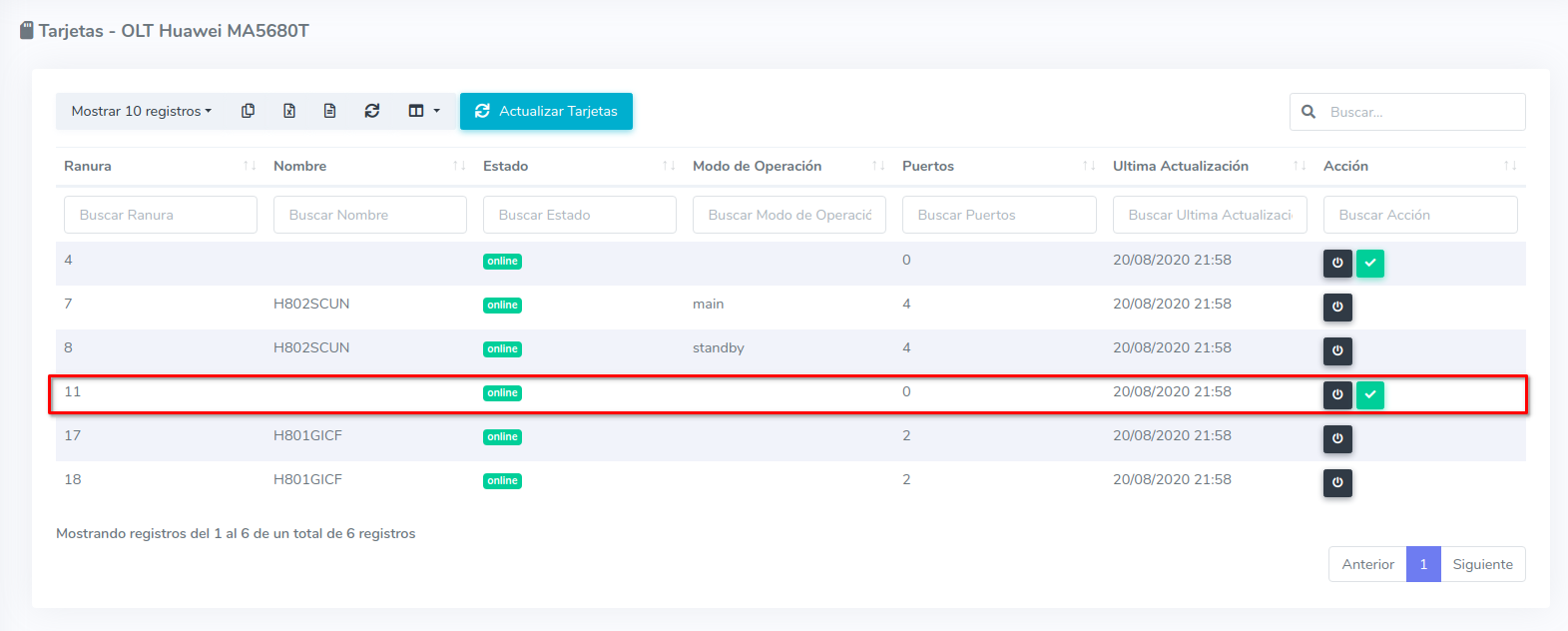This screenshot has height=631, width=1568.
Task: Click the Anterior pagination button
Action: click(1367, 564)
